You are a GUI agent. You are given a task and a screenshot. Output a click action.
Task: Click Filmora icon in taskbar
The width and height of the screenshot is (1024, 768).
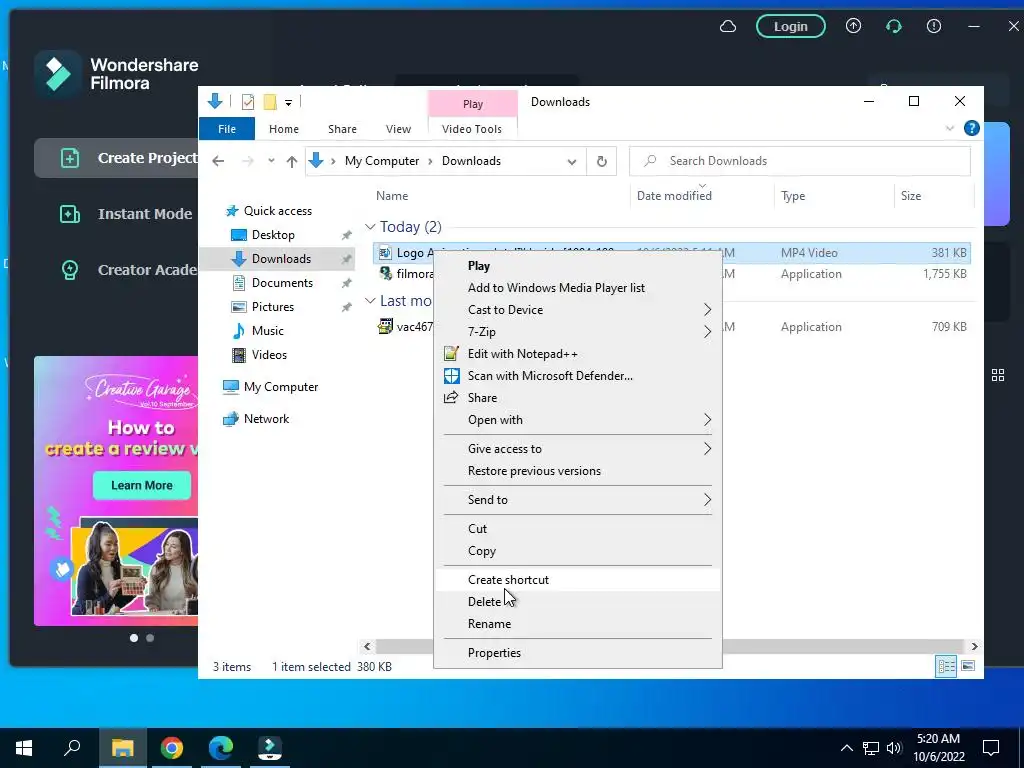270,748
